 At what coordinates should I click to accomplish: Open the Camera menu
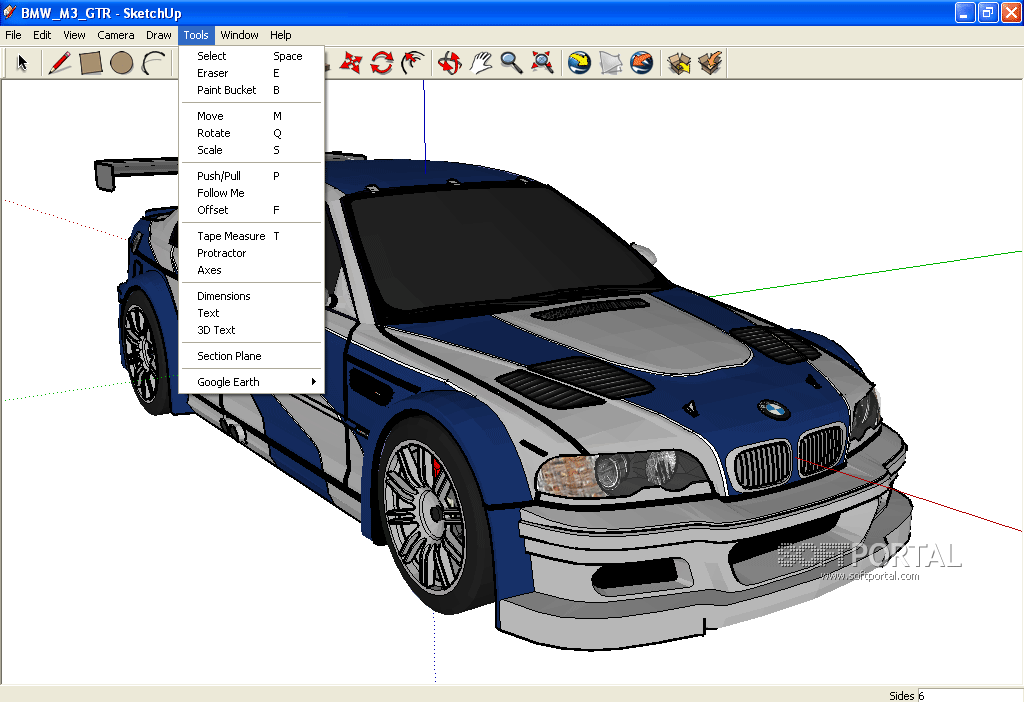click(116, 35)
